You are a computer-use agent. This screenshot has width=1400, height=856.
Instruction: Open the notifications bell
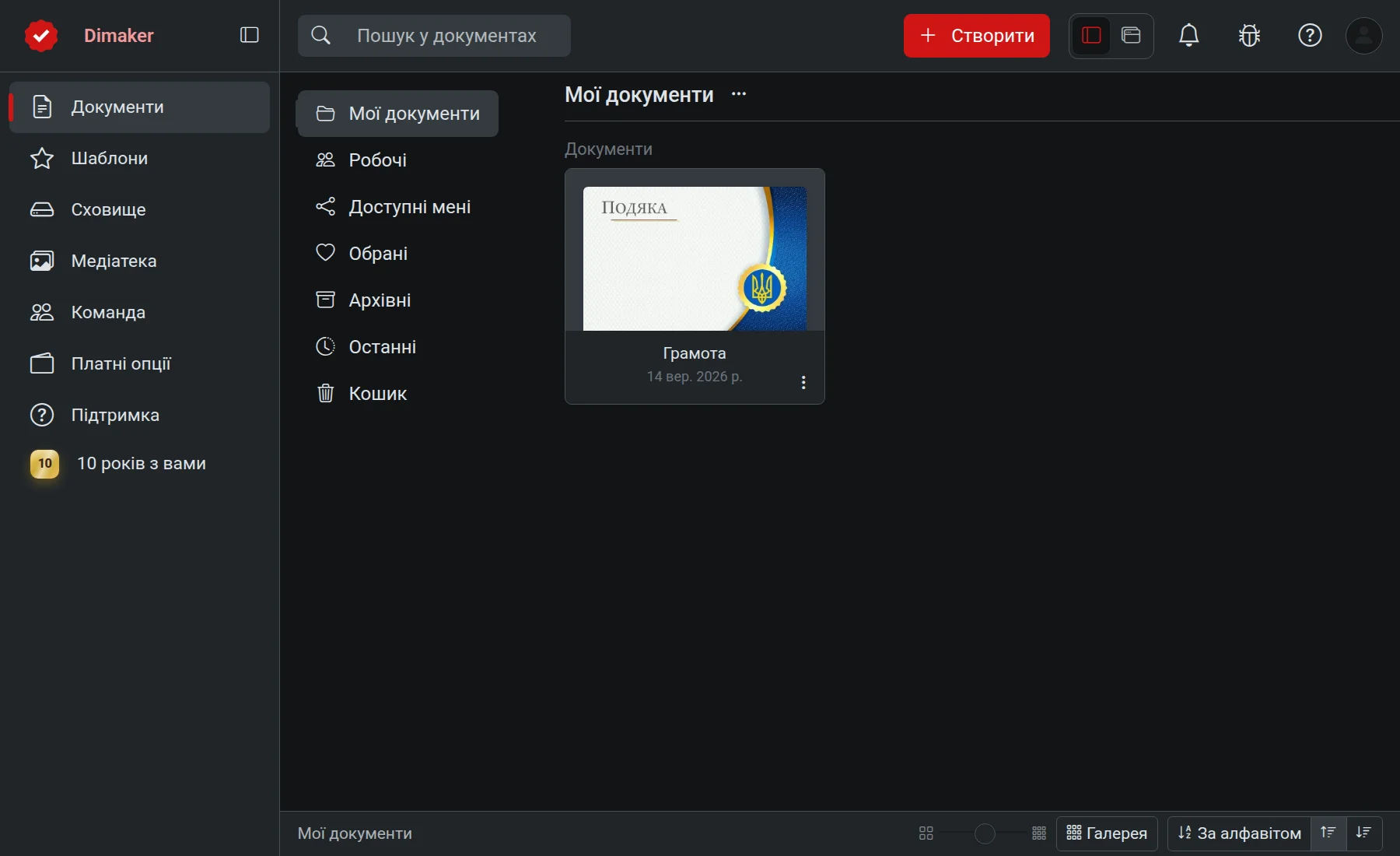[x=1188, y=35]
